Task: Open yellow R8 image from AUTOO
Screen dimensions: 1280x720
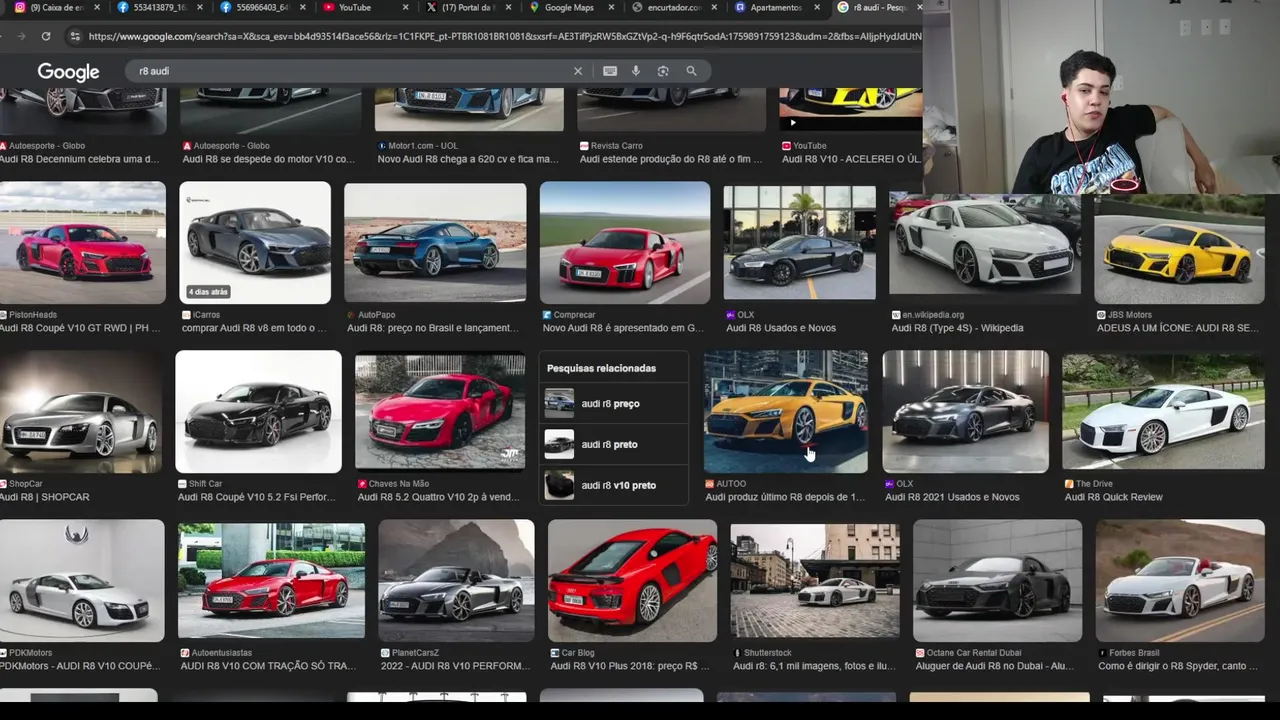Action: pyautogui.click(x=786, y=411)
